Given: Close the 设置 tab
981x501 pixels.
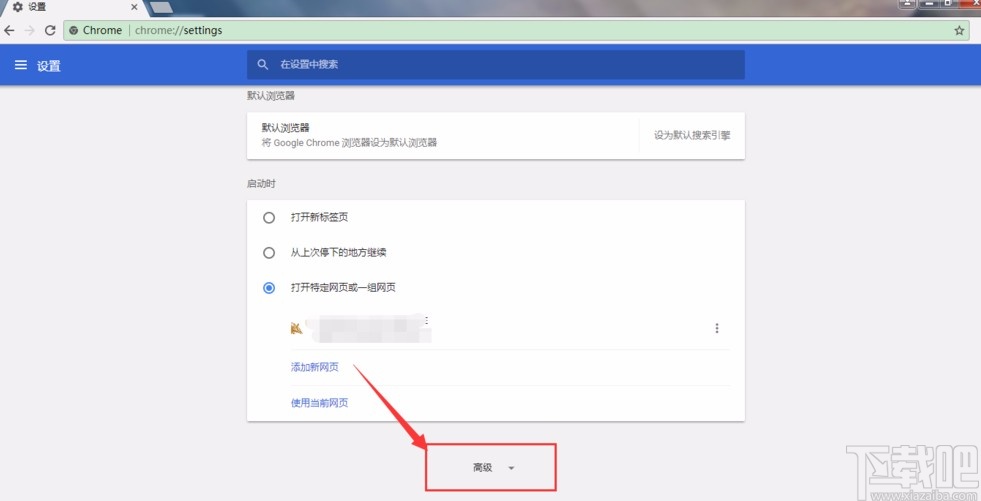Looking at the screenshot, I should click(134, 7).
